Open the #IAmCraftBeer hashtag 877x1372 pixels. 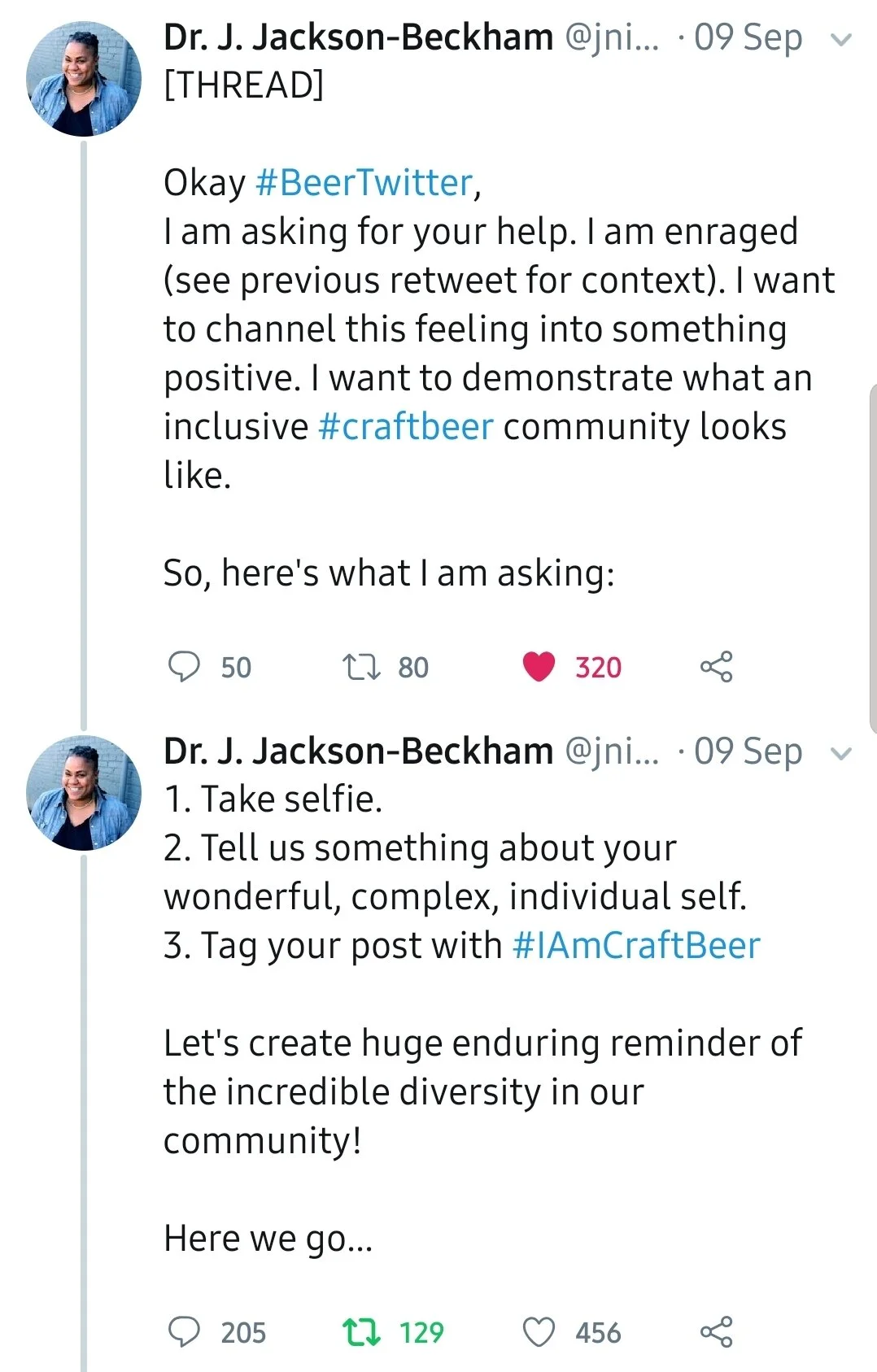[636, 946]
